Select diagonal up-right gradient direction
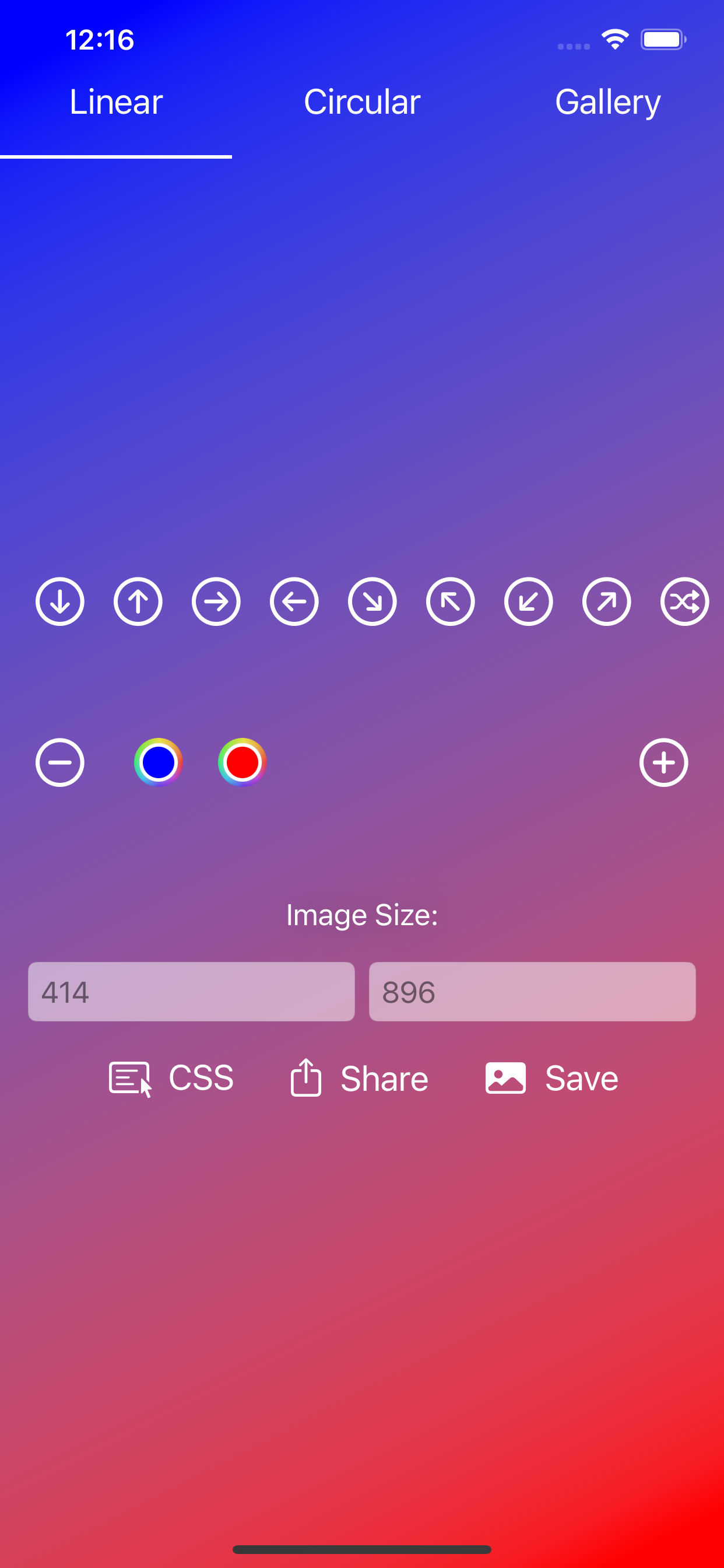This screenshot has height=1568, width=724. tap(607, 601)
